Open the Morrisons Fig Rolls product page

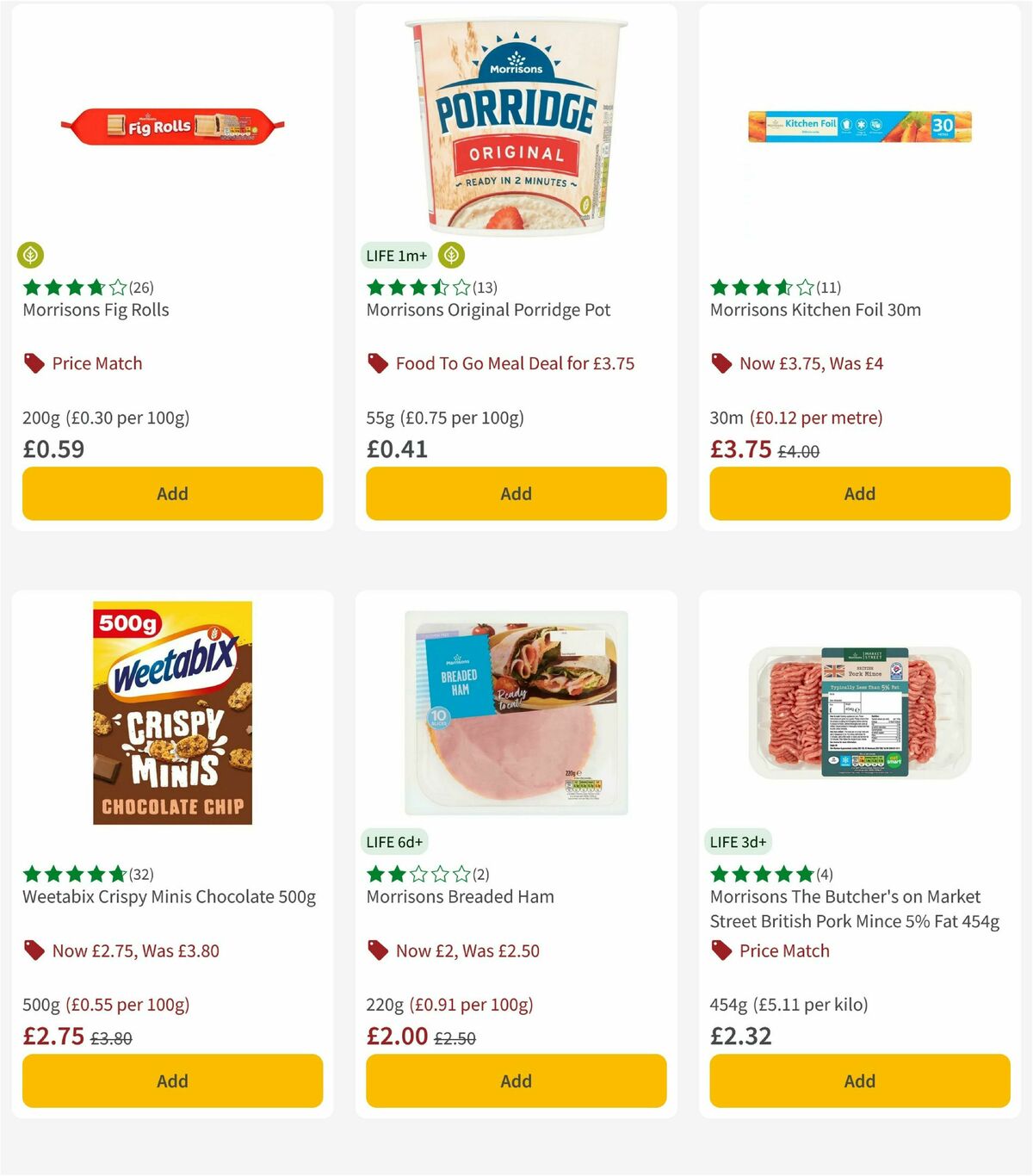(96, 310)
